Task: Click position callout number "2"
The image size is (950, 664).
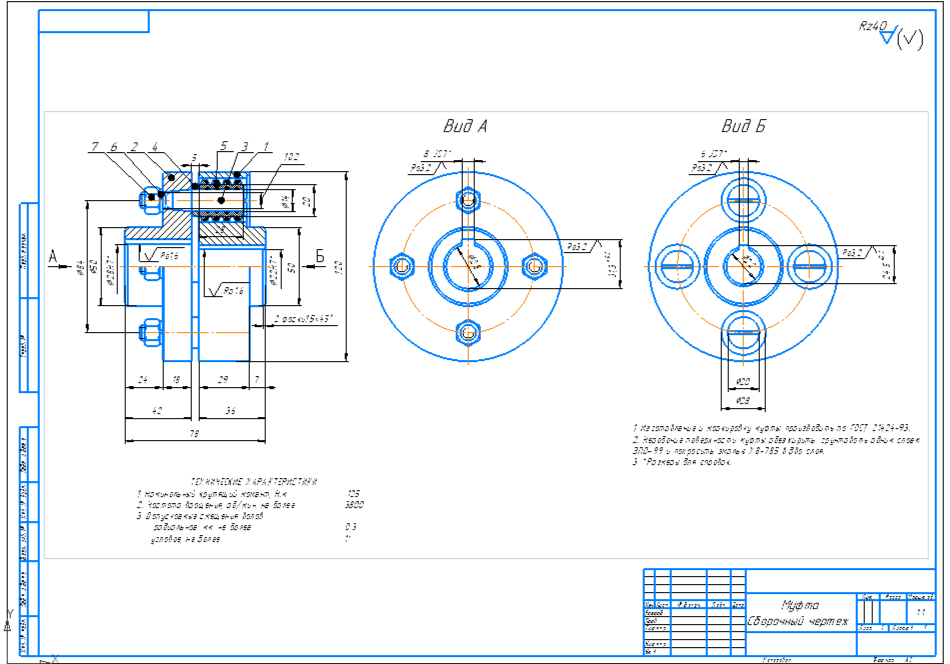Action: 135,147
